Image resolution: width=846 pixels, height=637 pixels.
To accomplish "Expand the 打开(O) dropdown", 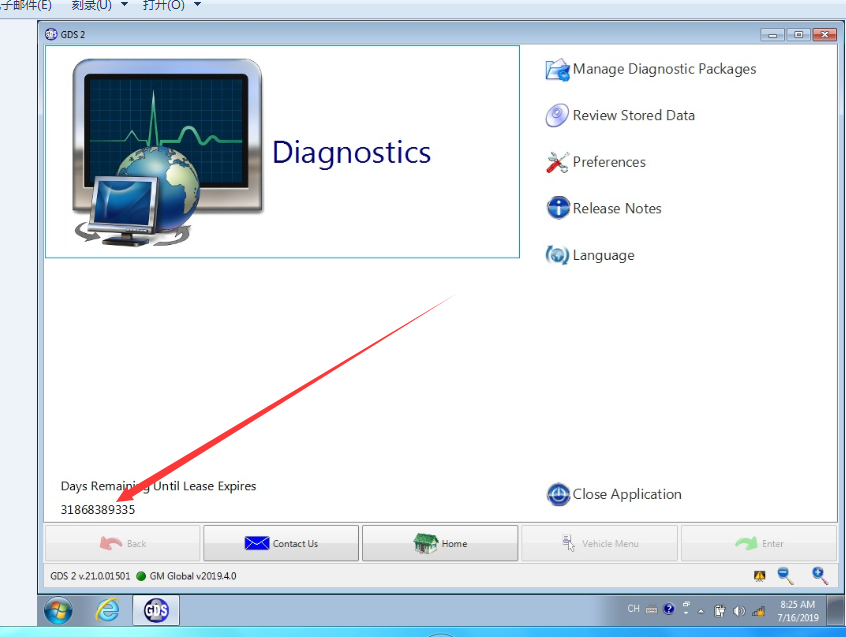I will coord(196,5).
